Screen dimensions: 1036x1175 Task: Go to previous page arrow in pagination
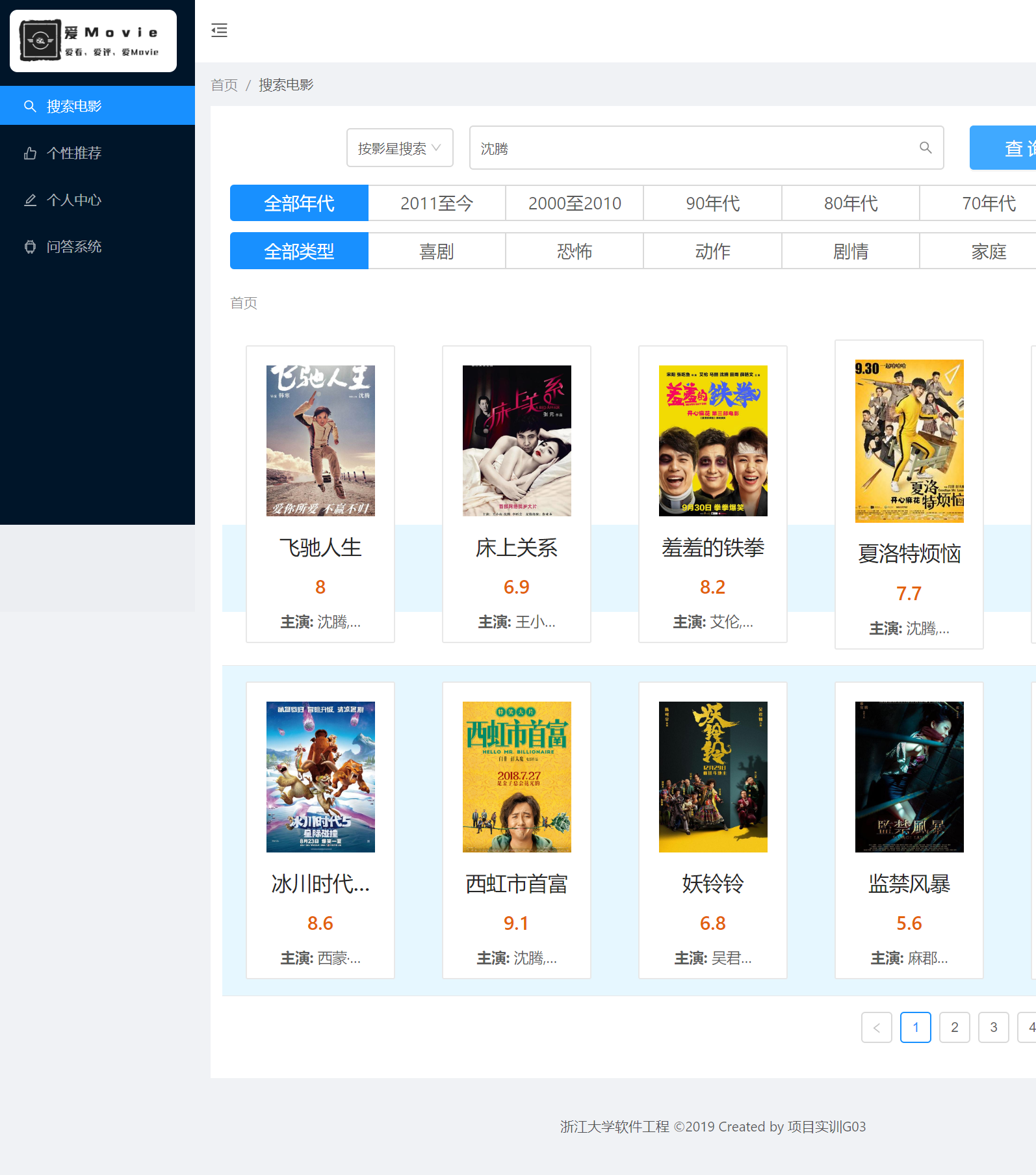[x=877, y=1027]
